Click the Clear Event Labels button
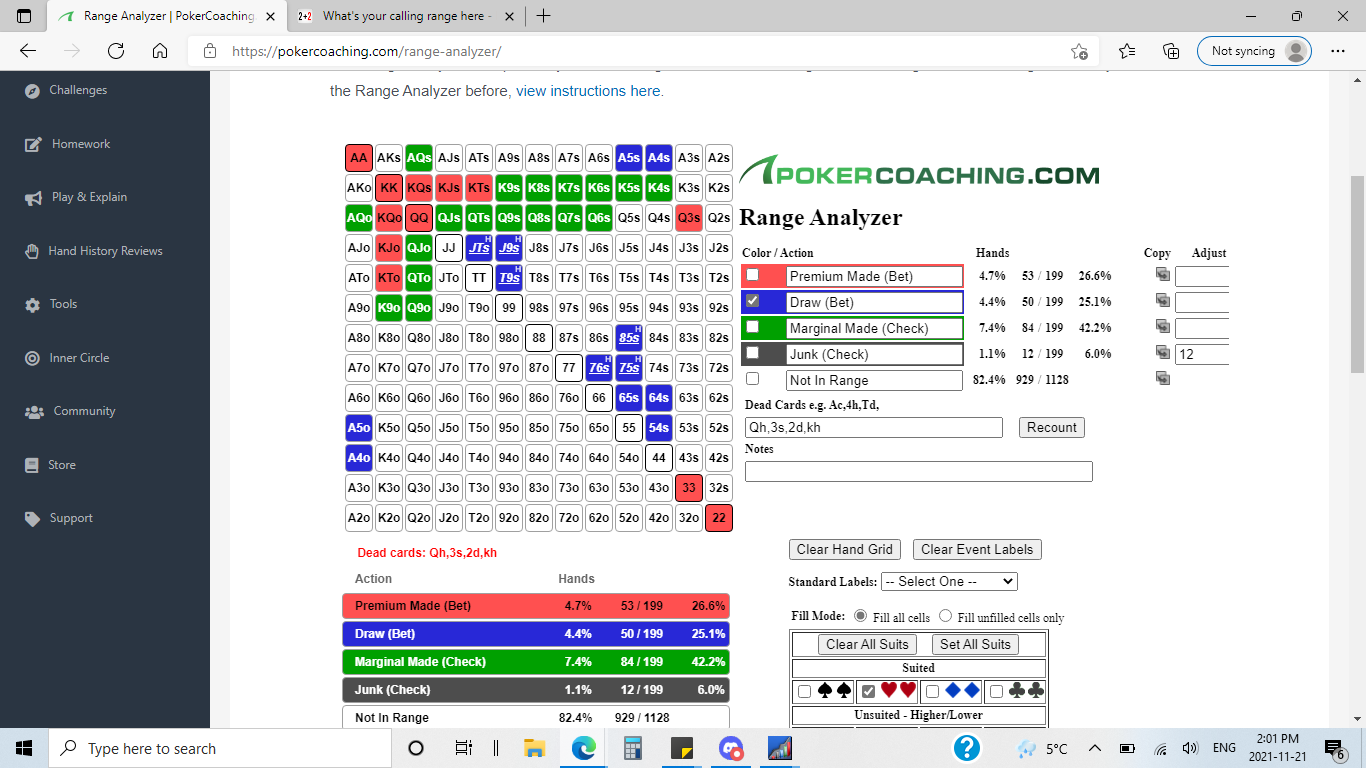This screenshot has height=768, width=1366. click(978, 549)
